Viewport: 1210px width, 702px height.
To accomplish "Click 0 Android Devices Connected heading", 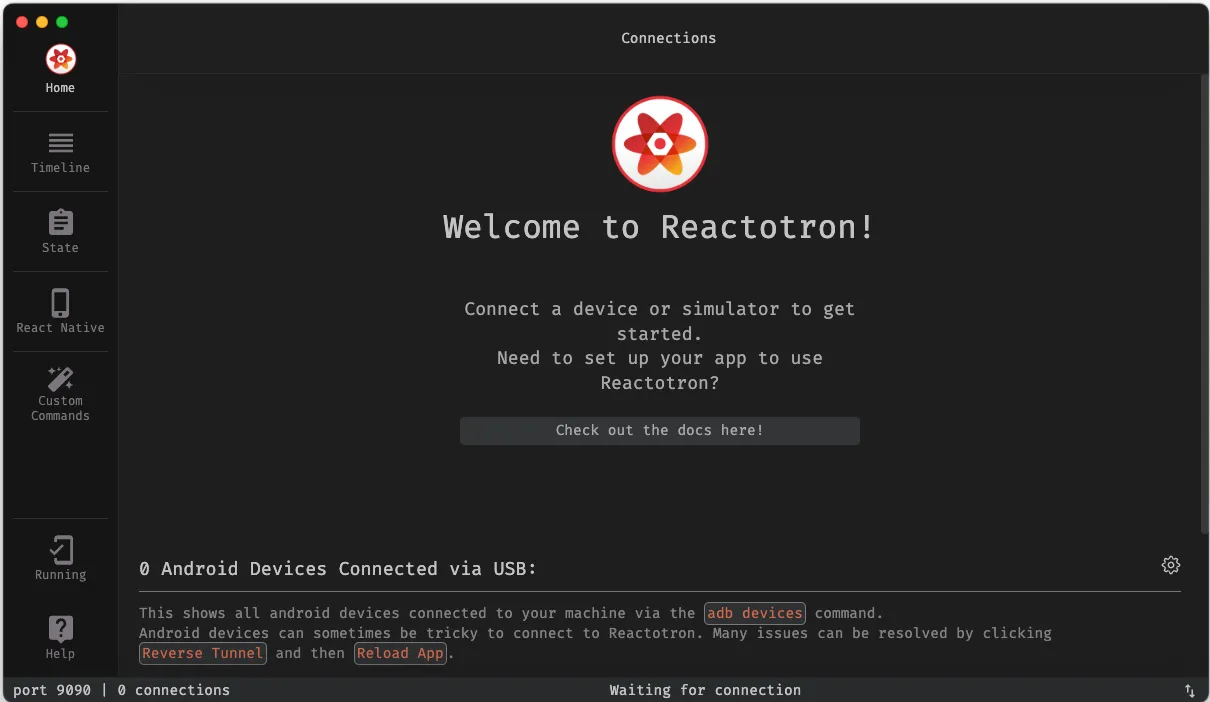I will click(338, 569).
